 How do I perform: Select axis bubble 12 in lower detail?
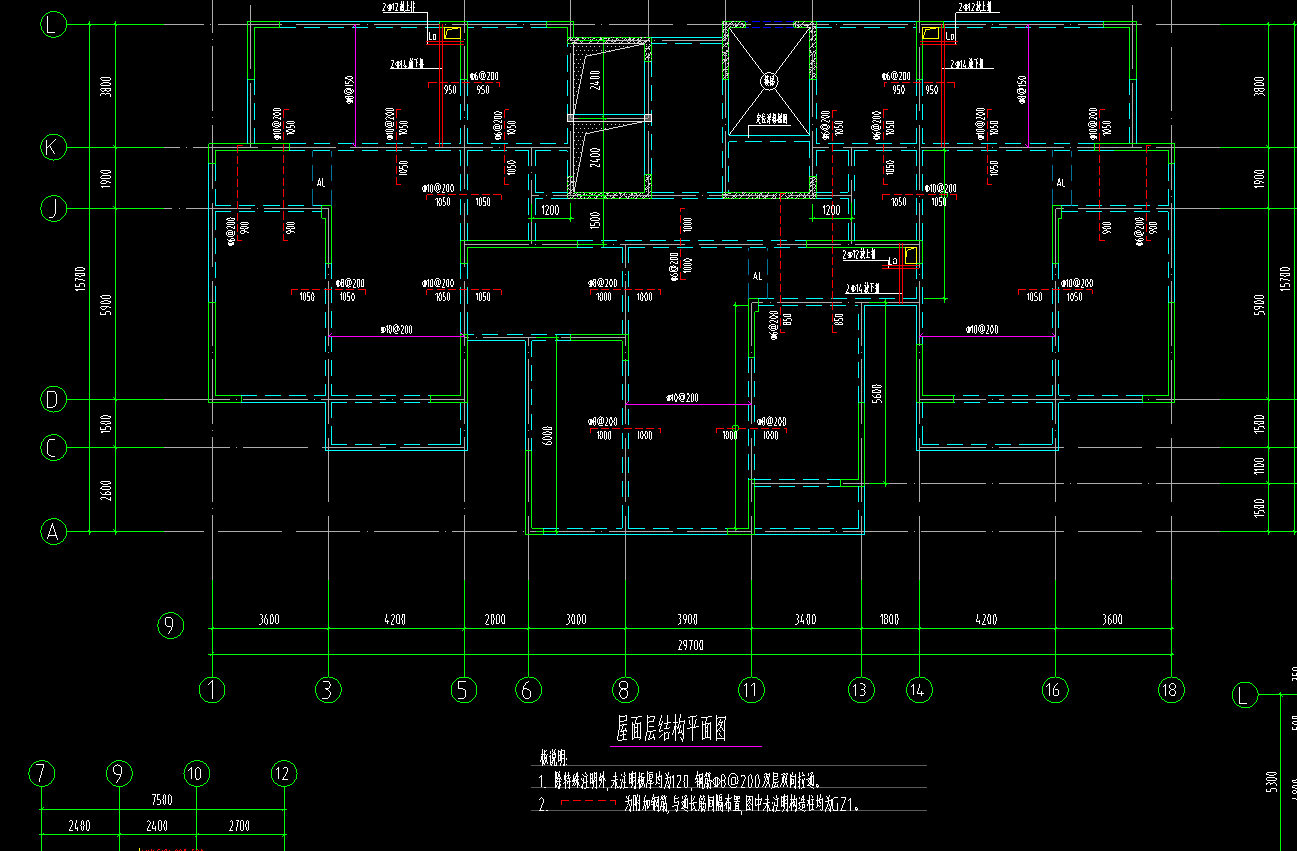click(x=284, y=773)
